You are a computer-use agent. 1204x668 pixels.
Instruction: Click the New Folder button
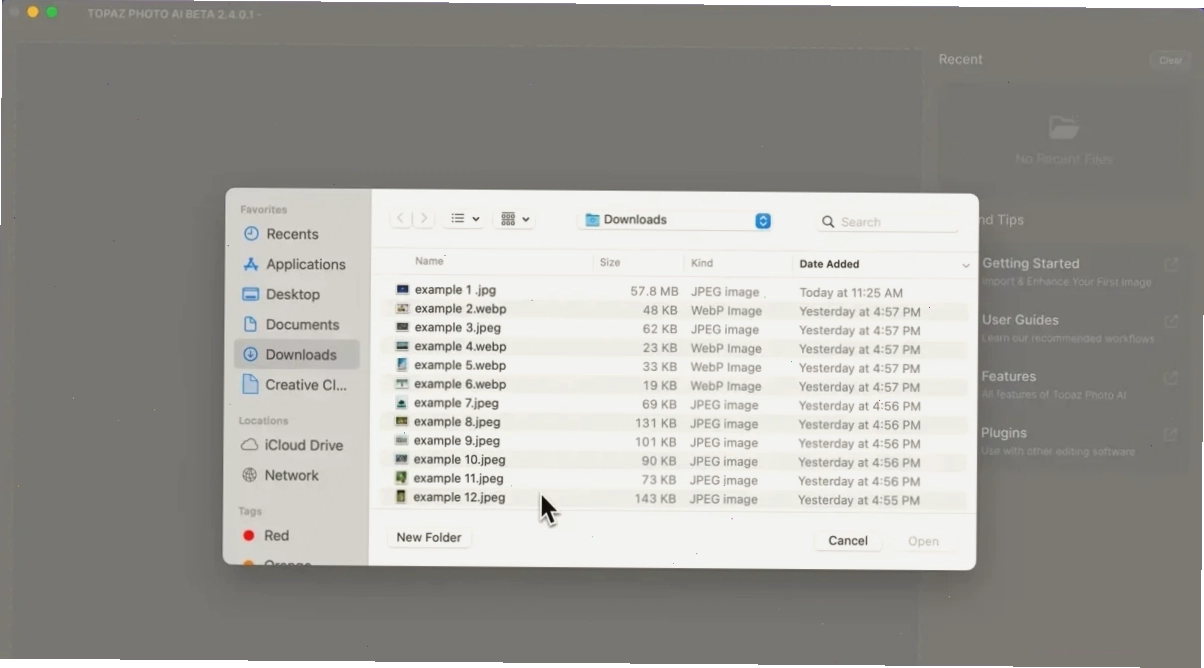429,538
